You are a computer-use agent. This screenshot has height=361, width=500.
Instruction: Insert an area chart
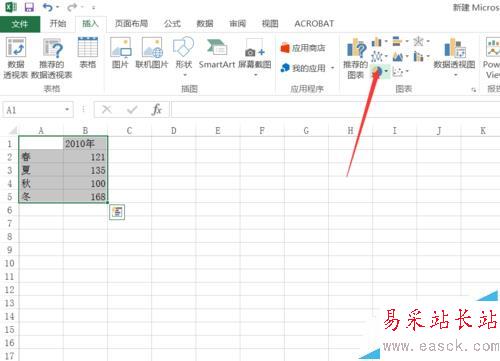coord(398,57)
